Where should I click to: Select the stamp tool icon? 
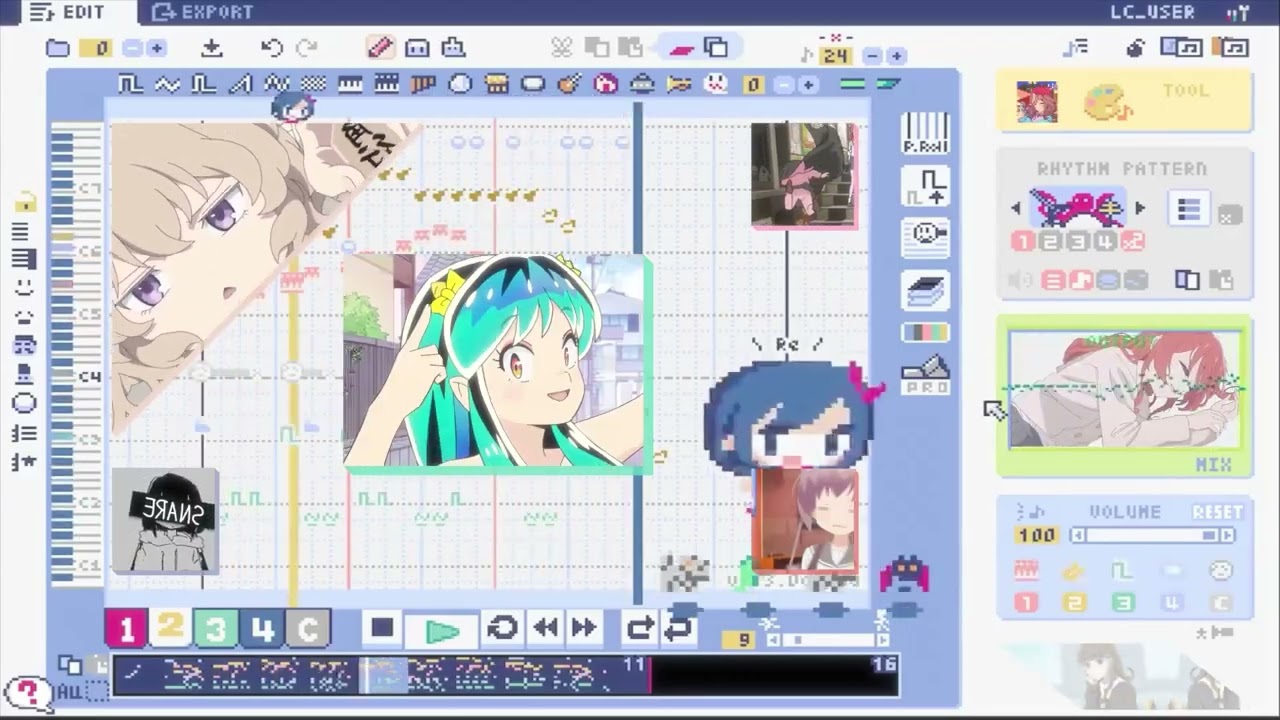(x=453, y=47)
